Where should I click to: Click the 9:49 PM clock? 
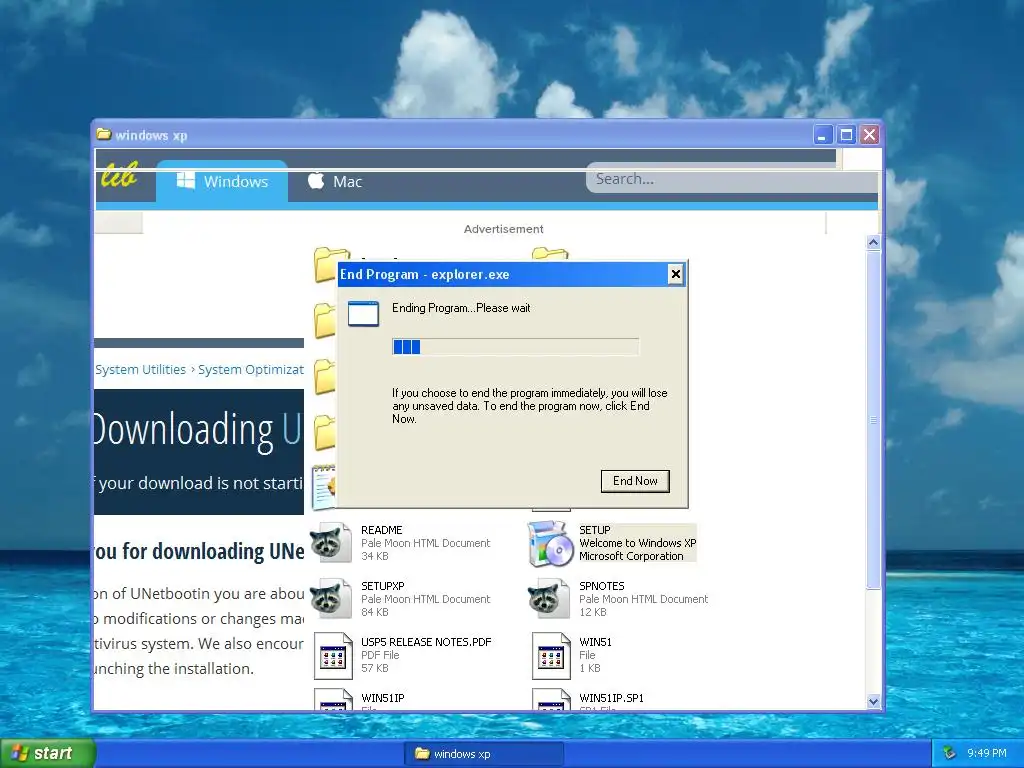pos(987,754)
